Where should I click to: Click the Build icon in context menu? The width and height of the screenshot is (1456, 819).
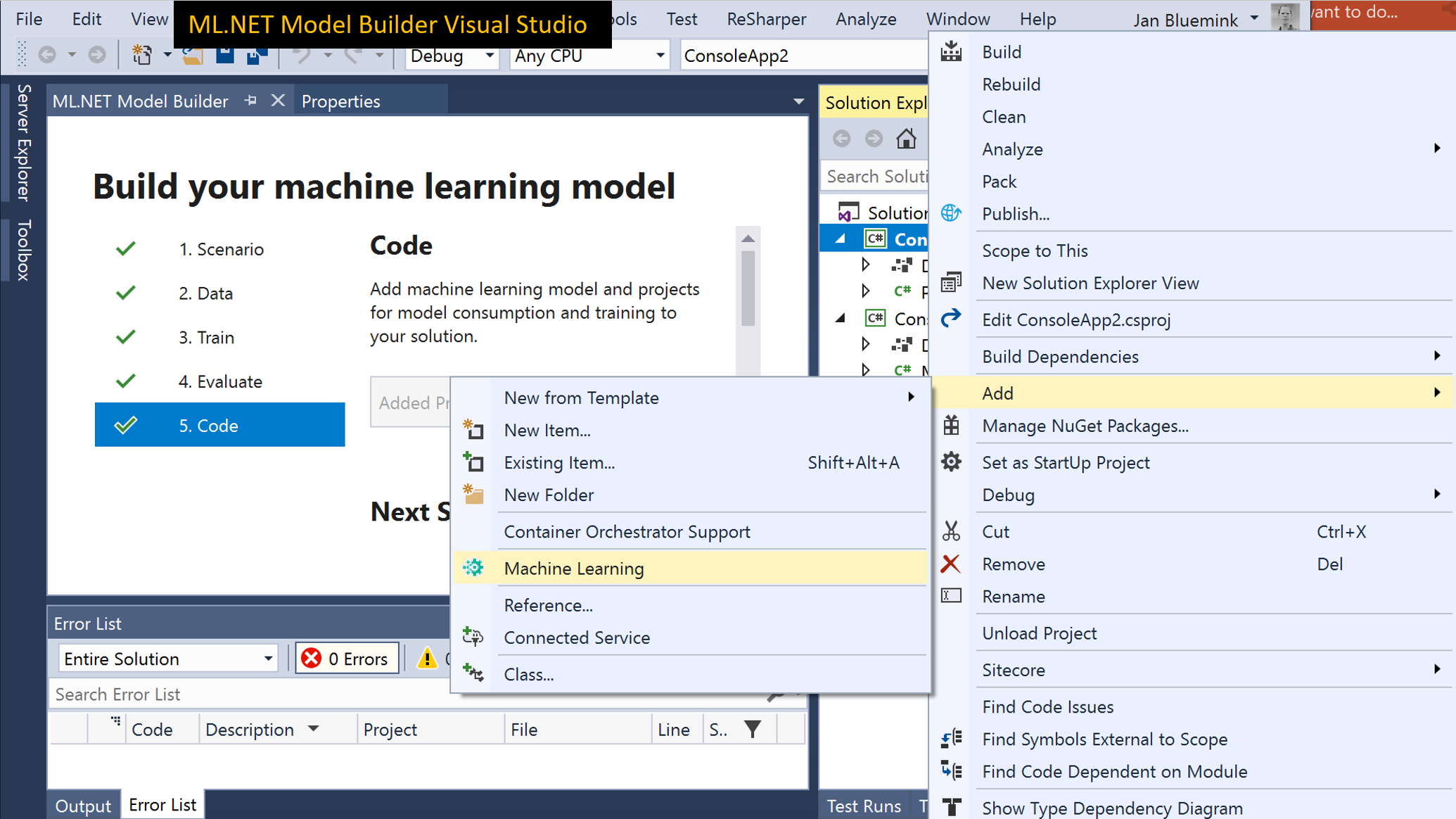click(951, 51)
